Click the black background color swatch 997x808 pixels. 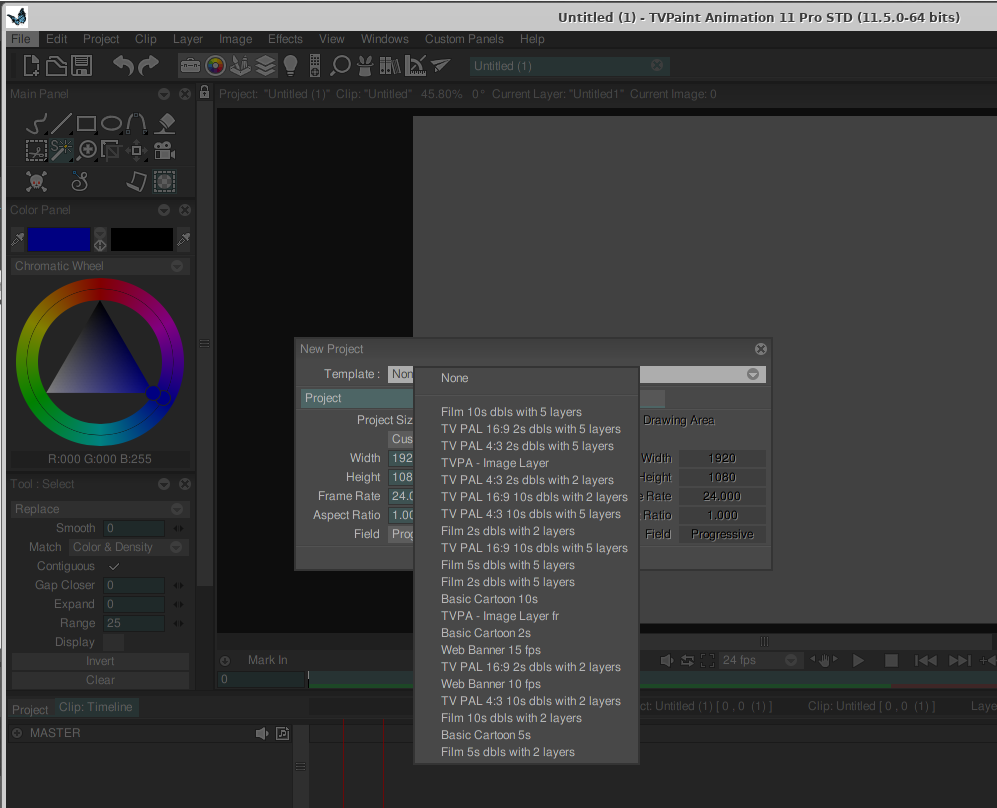click(142, 240)
